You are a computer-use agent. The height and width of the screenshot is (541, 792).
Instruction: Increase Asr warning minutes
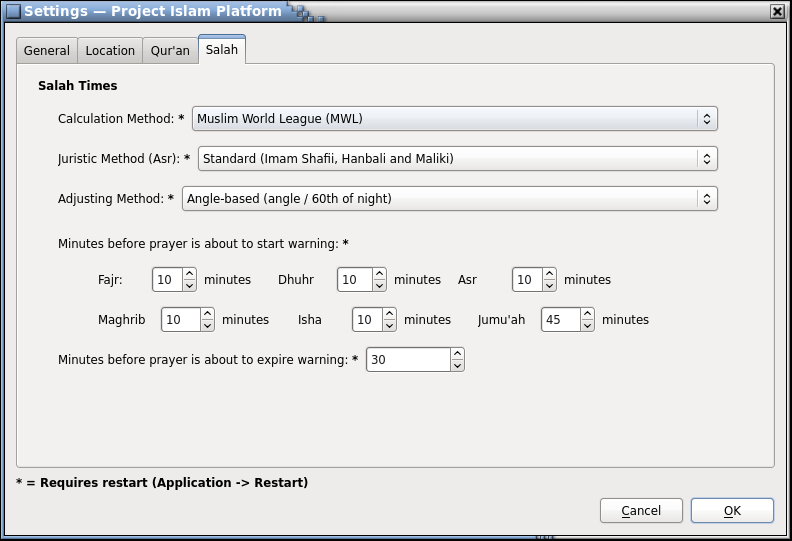point(550,274)
